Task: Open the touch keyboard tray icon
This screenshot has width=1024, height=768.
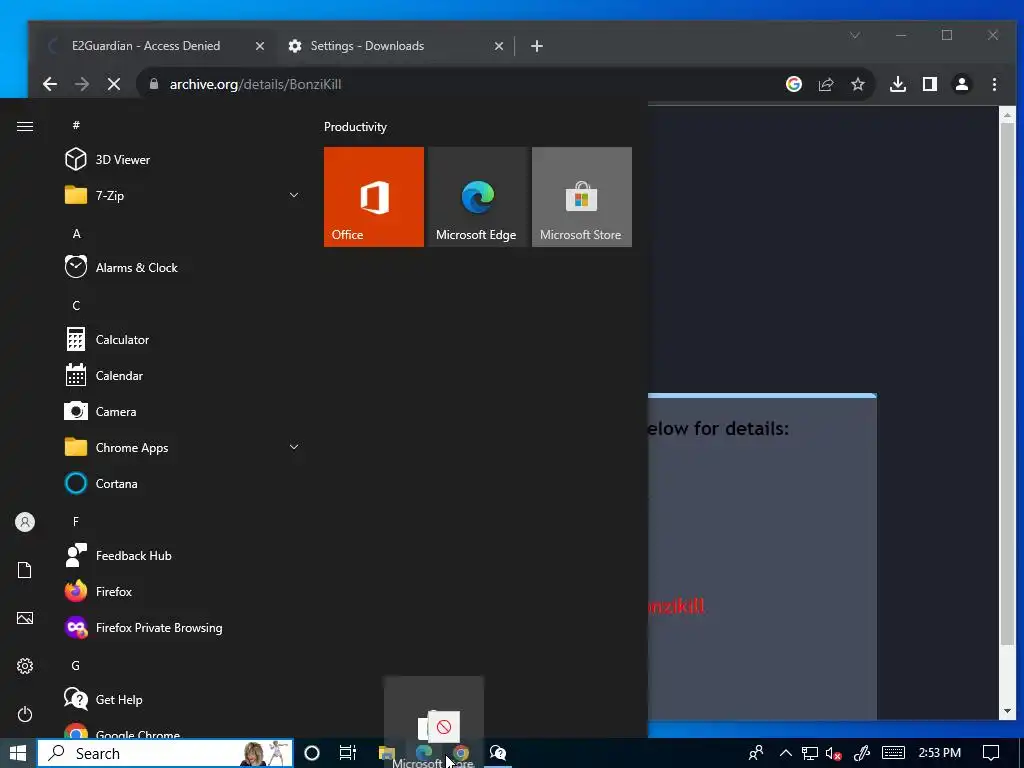Action: click(x=893, y=753)
